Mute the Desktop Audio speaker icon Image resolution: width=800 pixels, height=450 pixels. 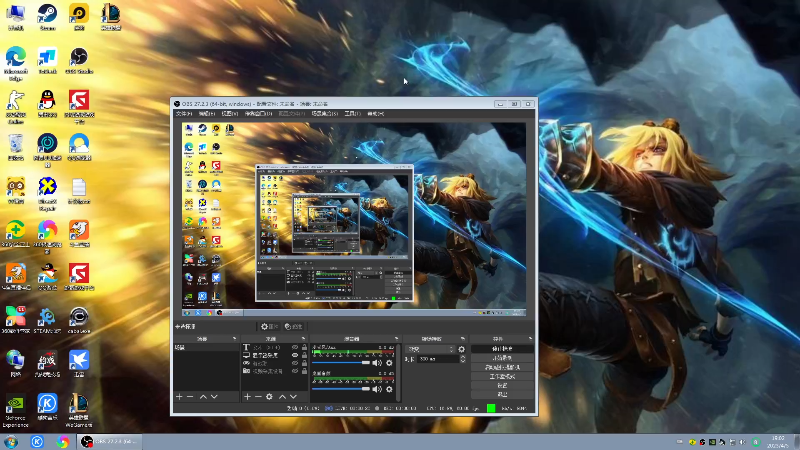(377, 389)
